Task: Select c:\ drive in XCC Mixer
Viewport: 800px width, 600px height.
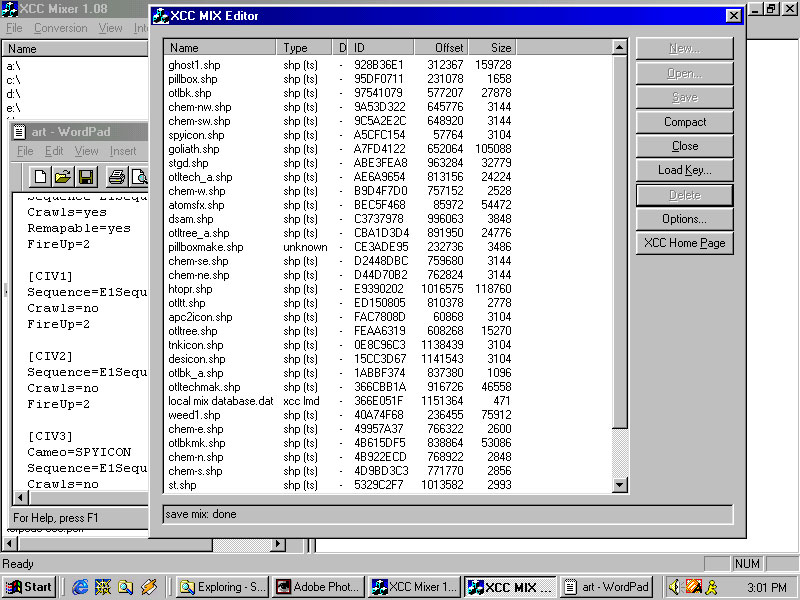Action: [x=13, y=80]
